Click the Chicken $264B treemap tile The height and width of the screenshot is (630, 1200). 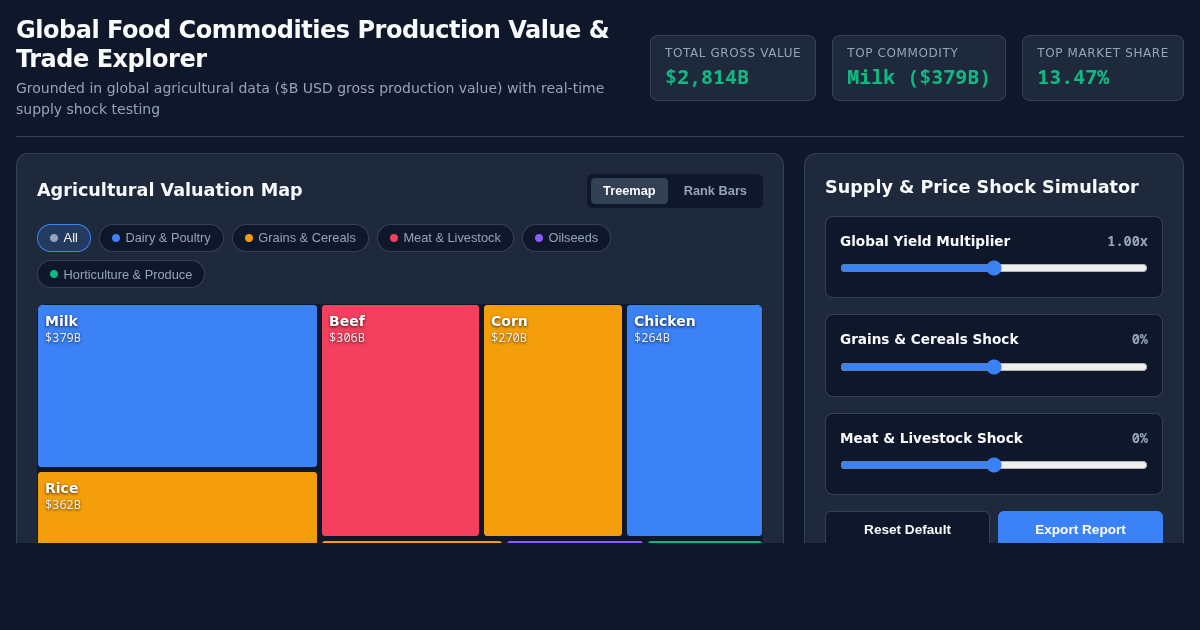click(694, 420)
